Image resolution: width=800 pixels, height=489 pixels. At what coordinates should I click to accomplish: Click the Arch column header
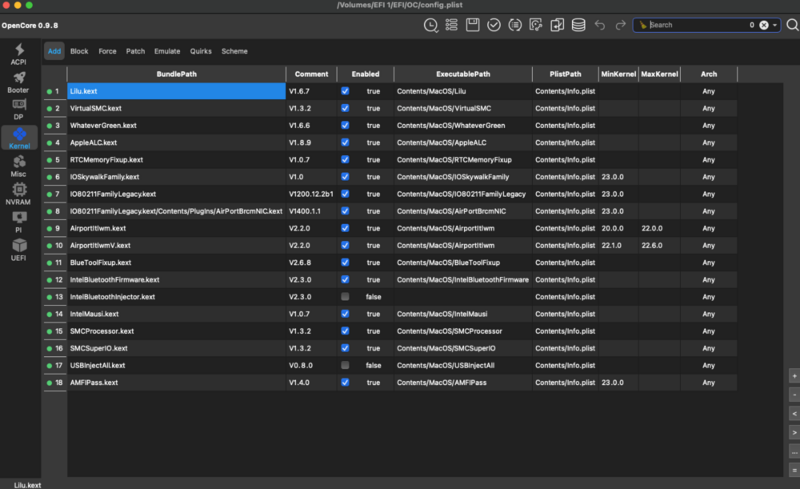tap(709, 74)
